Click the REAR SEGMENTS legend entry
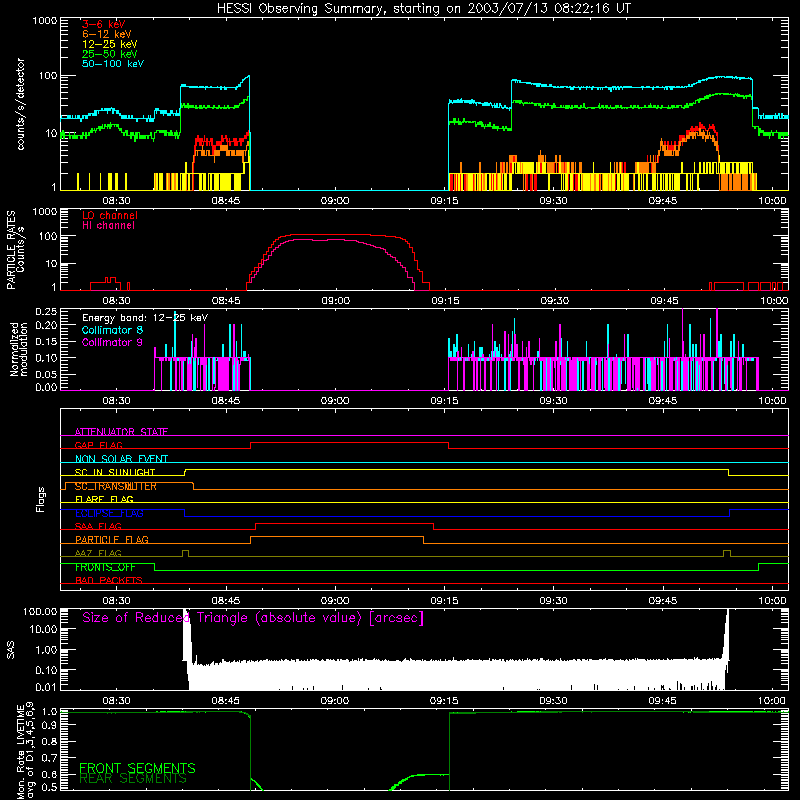Image resolution: width=800 pixels, height=800 pixels. point(133,779)
